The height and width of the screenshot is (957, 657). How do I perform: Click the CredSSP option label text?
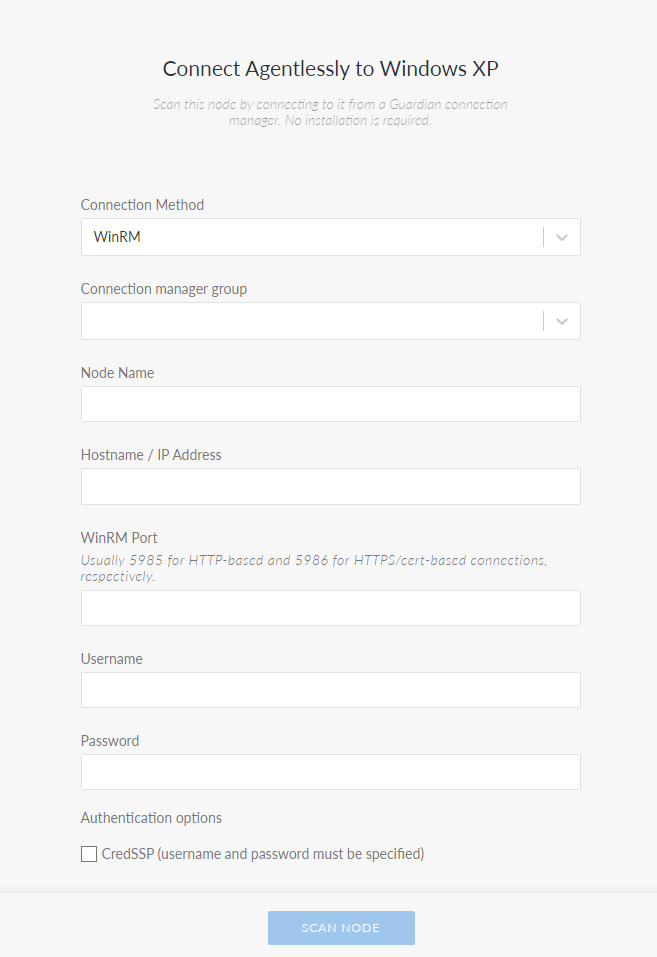click(263, 854)
